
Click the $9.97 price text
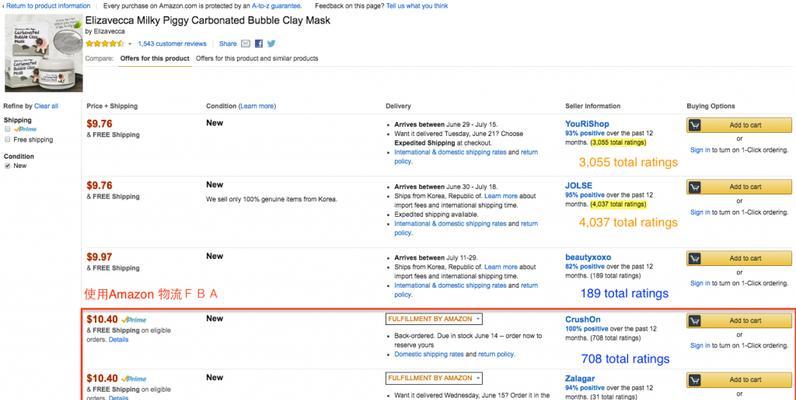click(100, 257)
